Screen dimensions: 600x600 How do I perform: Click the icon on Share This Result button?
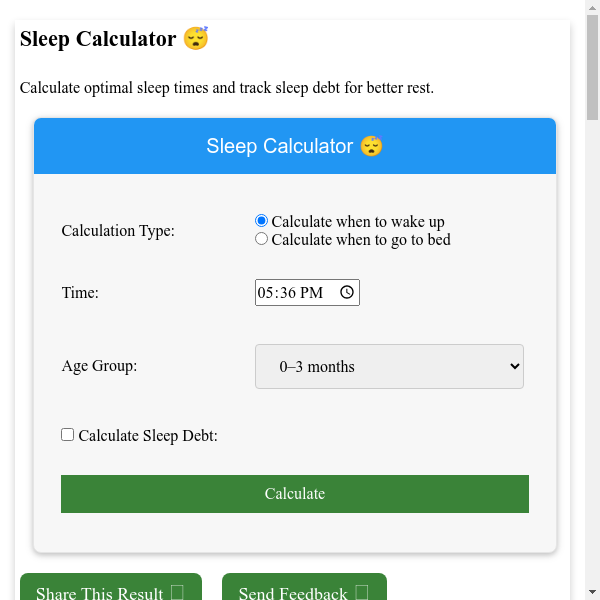pyautogui.click(x=177, y=594)
